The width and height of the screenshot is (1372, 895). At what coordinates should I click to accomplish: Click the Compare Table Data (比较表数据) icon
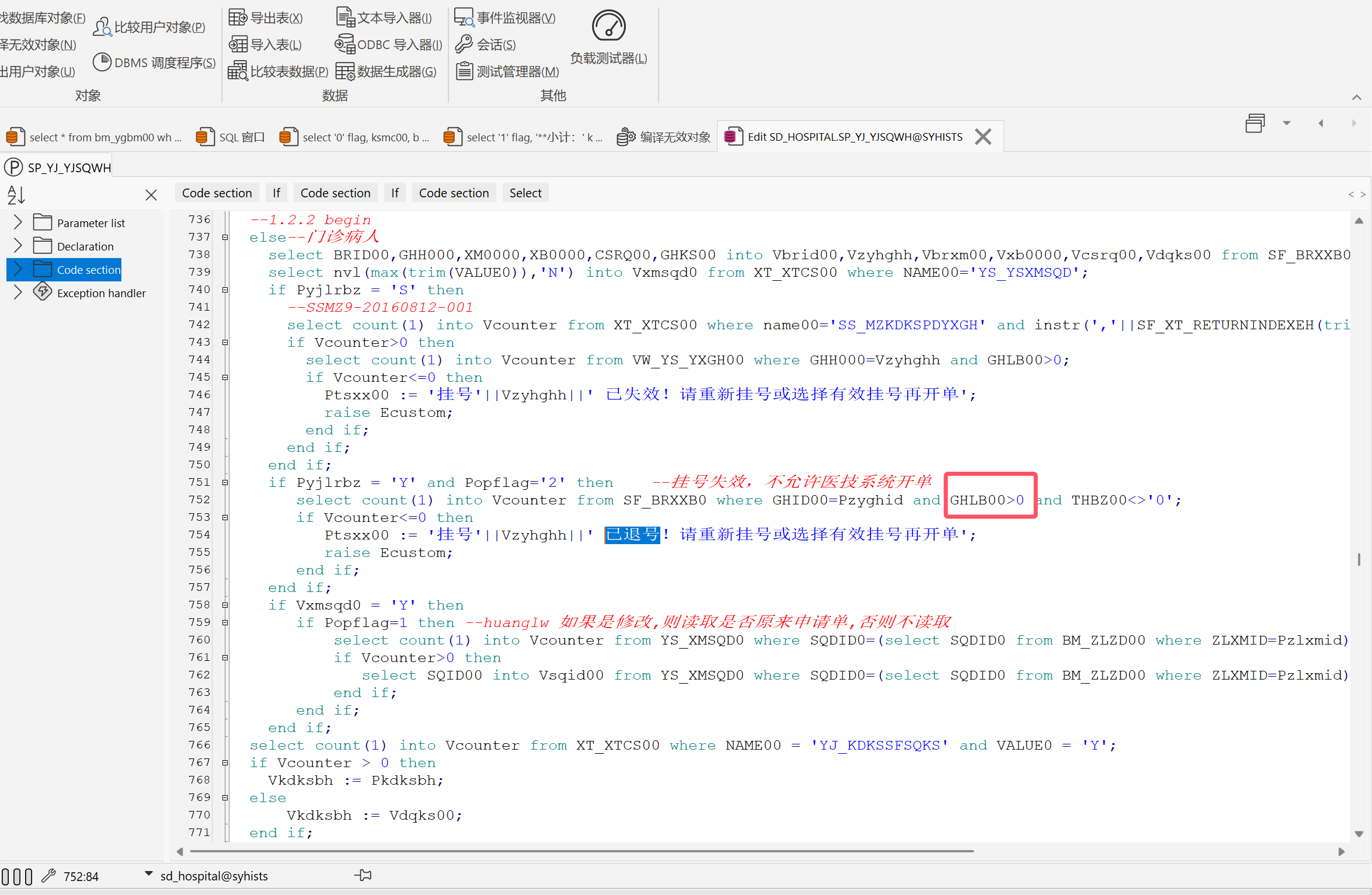[x=238, y=71]
